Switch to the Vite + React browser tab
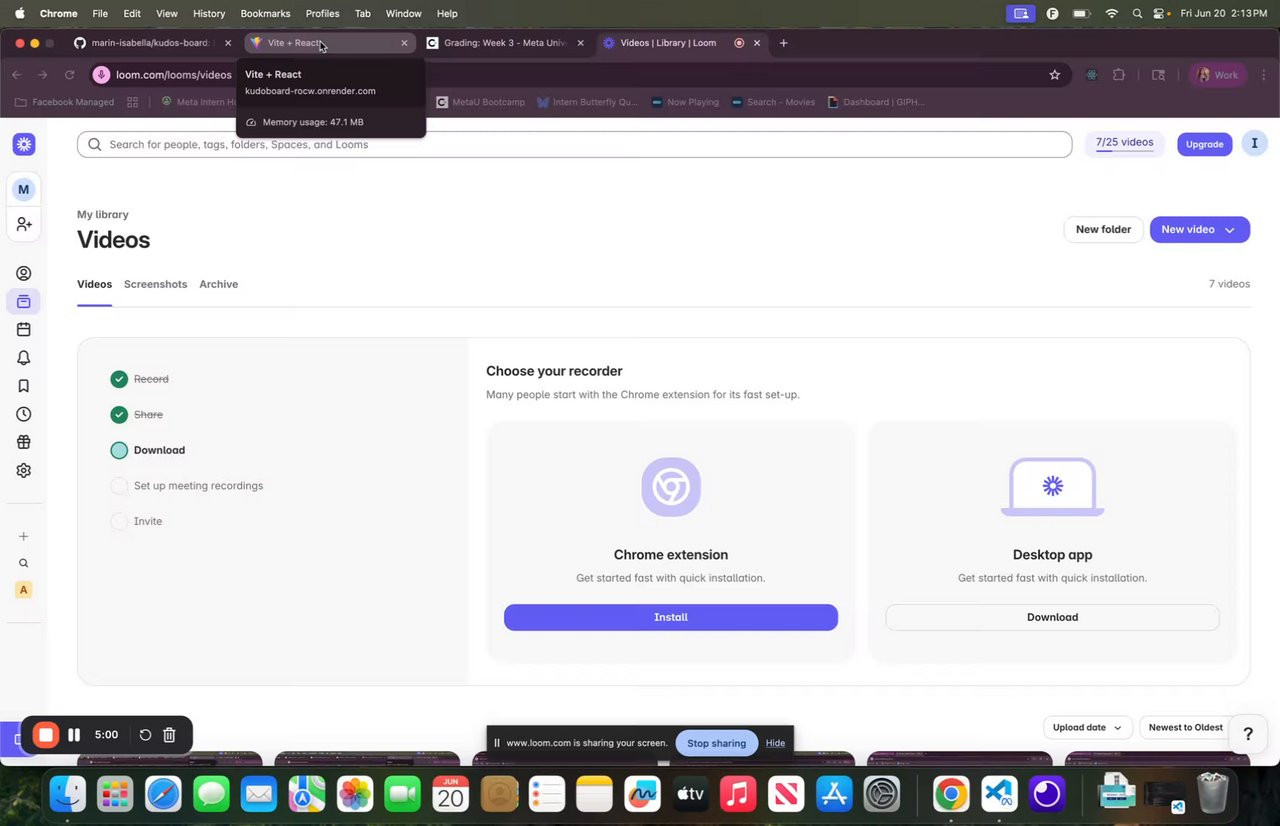The height and width of the screenshot is (826, 1280). pyautogui.click(x=329, y=43)
